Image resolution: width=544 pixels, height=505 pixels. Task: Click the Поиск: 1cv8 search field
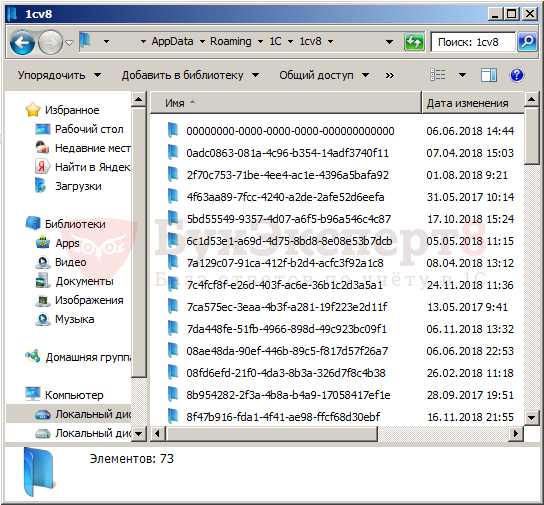(473, 42)
